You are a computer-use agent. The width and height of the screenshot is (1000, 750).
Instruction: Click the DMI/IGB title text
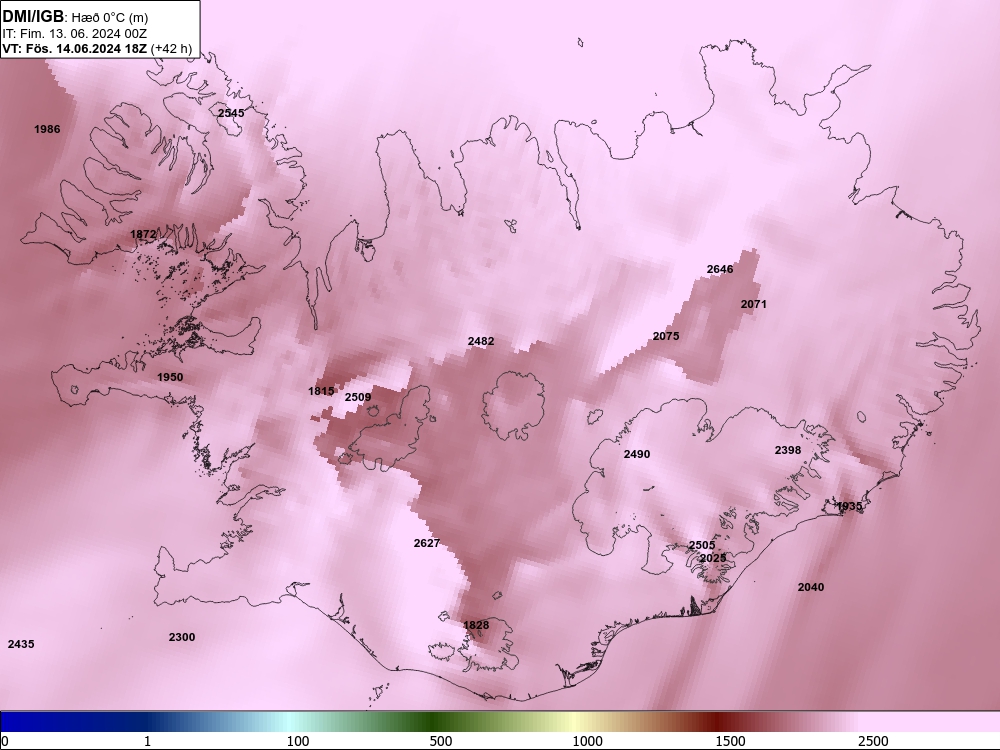[x=33, y=17]
